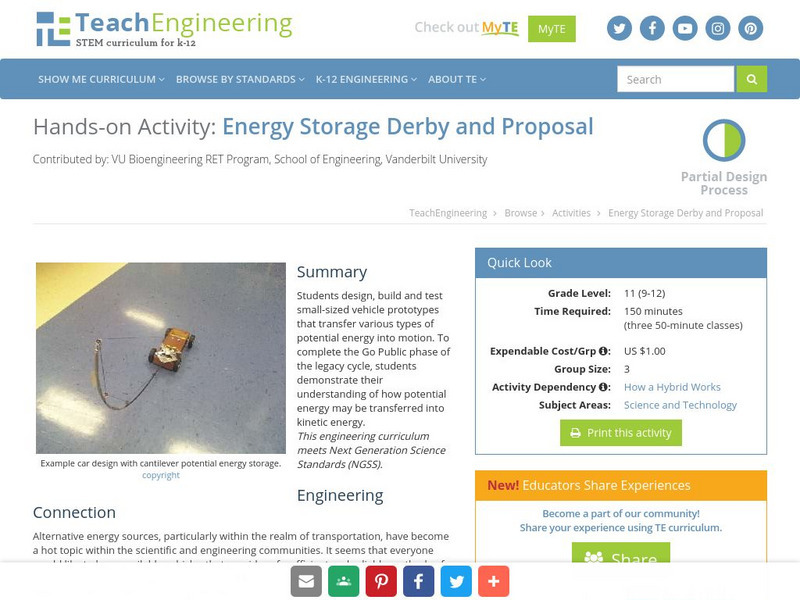Print this activity
Viewport: 800px width, 600px height.
621,433
